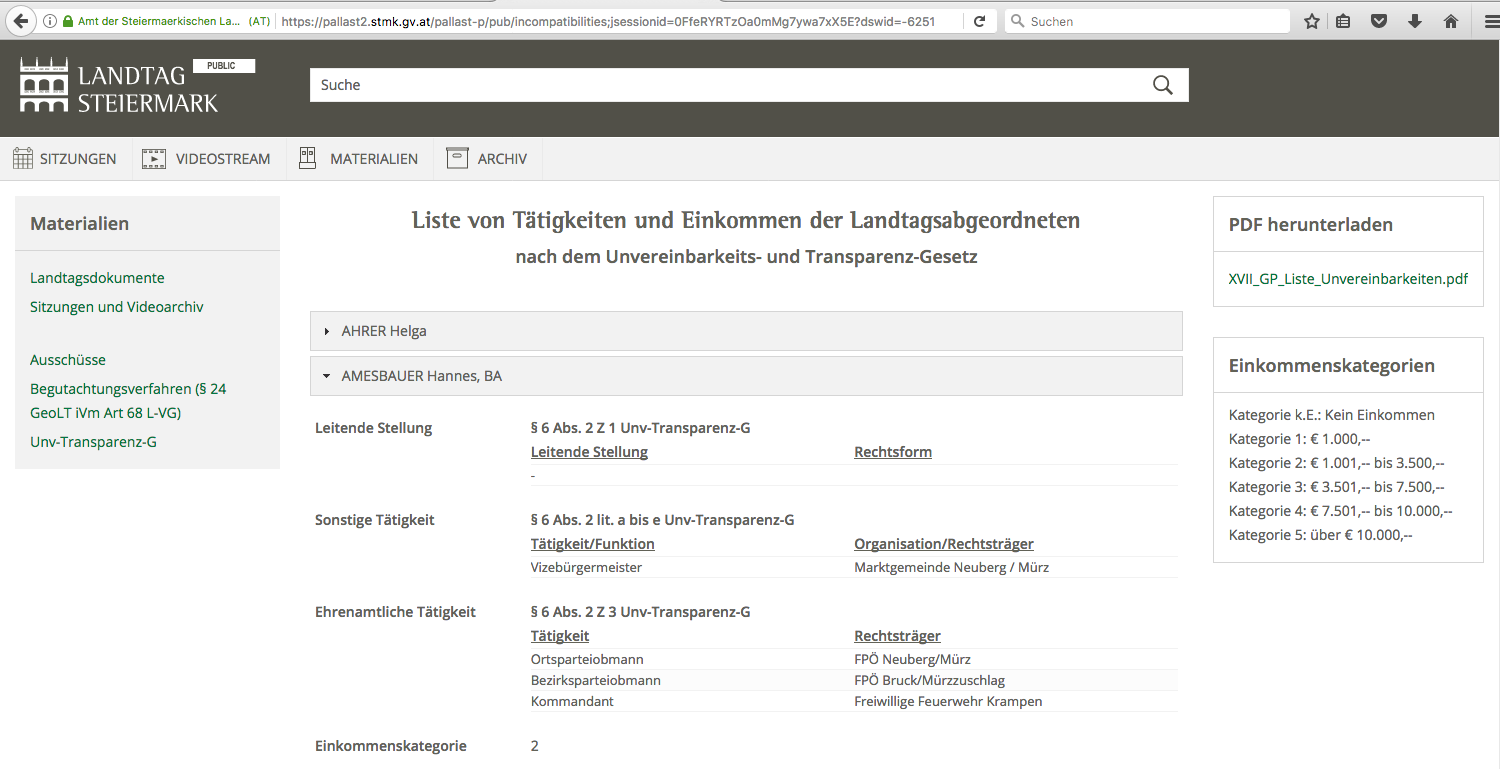The width and height of the screenshot is (1500, 769).
Task: Click Freiwillige Feuerwehr Krampen cell
Action: coord(948,701)
